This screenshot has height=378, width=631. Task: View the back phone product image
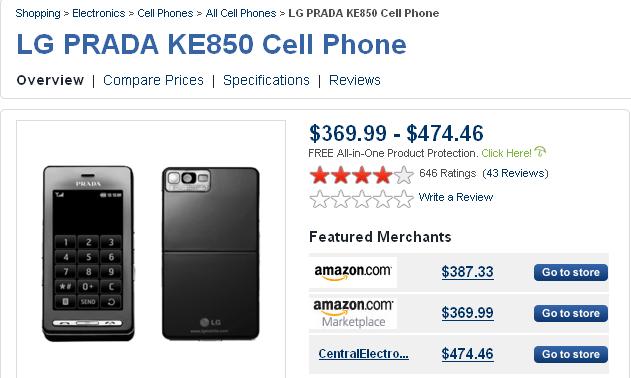pyautogui.click(x=210, y=254)
